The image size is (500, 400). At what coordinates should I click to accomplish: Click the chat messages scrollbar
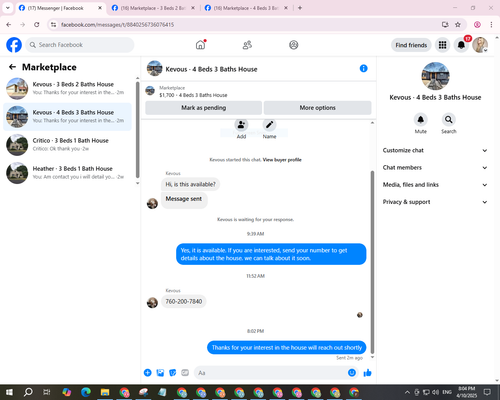372,262
